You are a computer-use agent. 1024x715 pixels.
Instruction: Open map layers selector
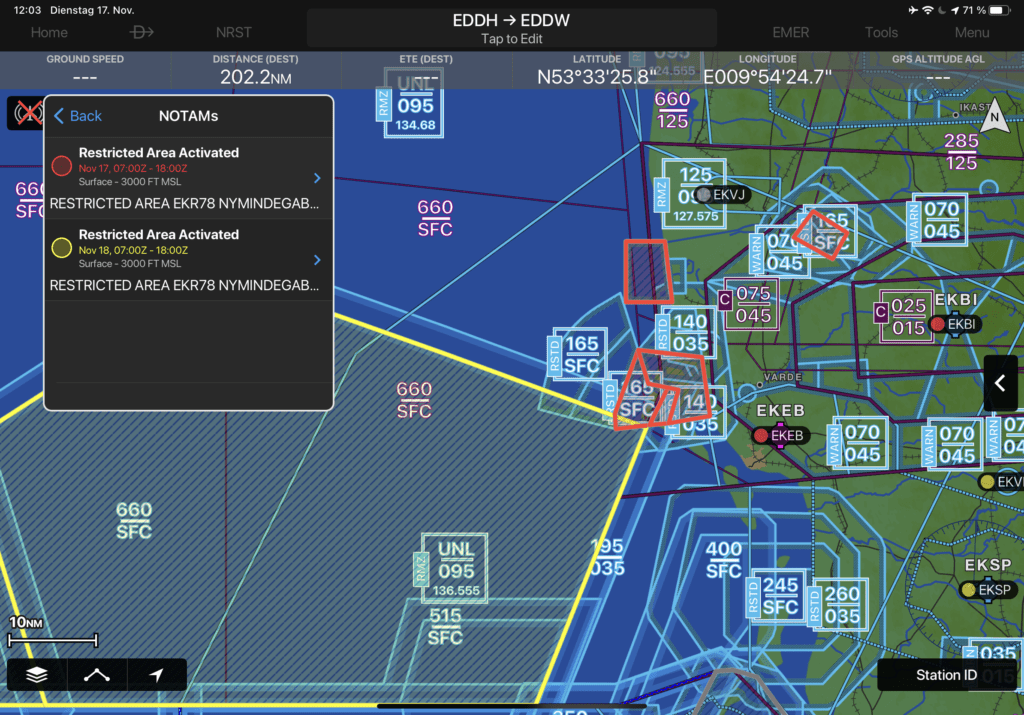[37, 675]
